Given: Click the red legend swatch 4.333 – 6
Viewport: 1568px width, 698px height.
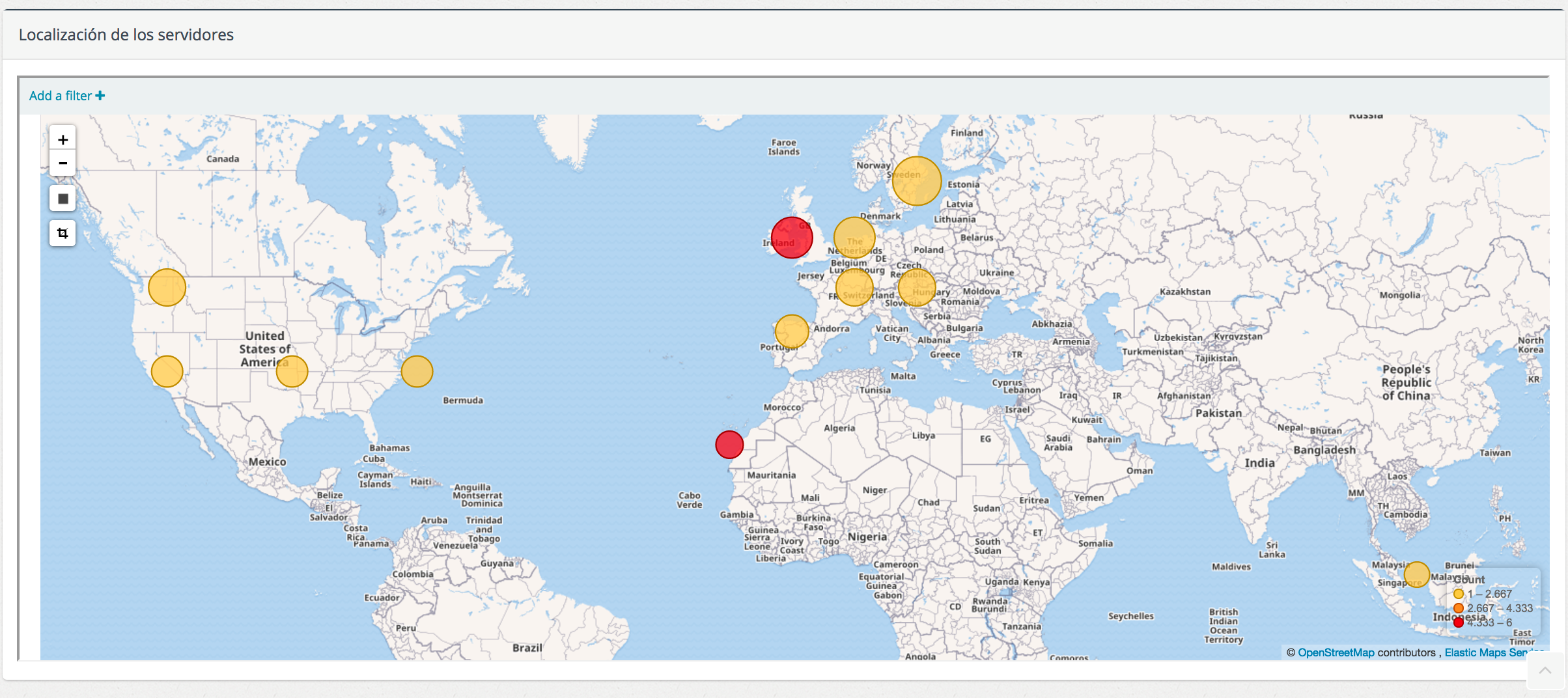Looking at the screenshot, I should pyautogui.click(x=1459, y=622).
